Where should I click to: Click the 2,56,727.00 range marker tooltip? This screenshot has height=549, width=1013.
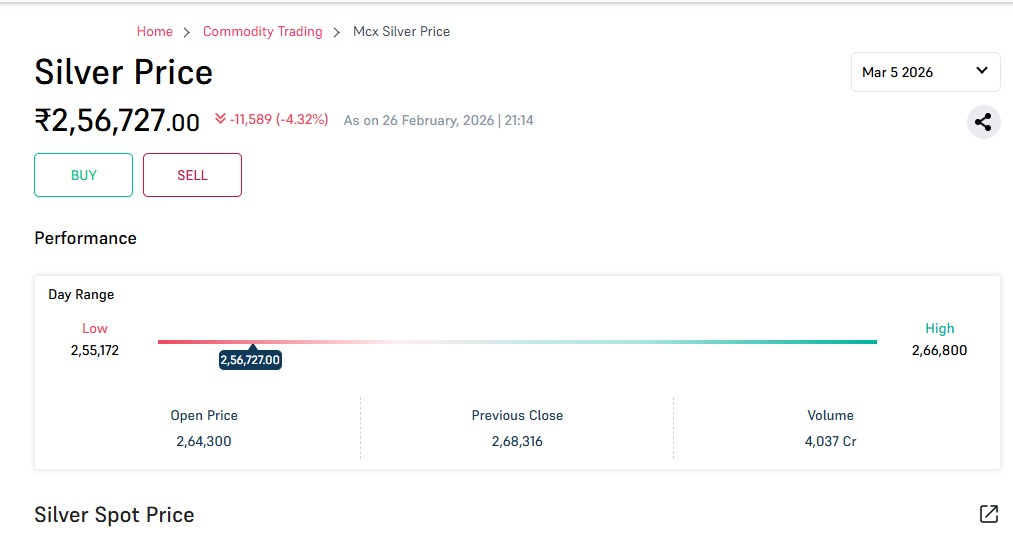[250, 360]
